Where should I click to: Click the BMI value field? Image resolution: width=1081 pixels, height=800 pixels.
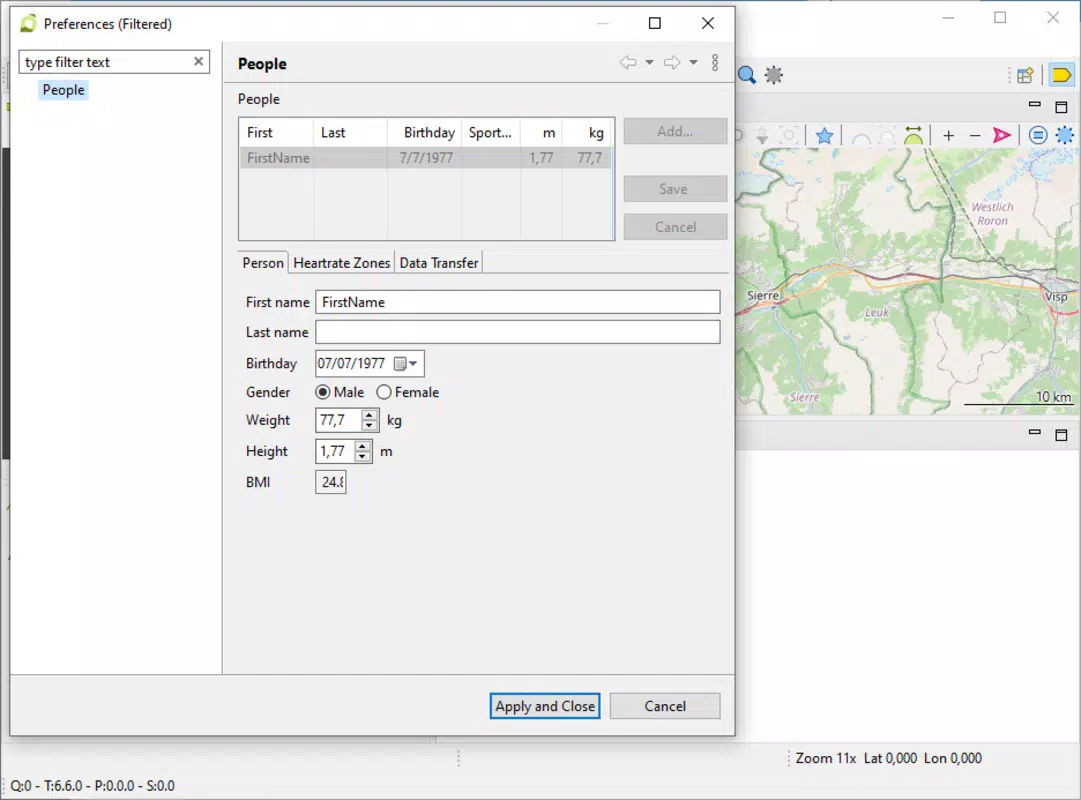[331, 482]
